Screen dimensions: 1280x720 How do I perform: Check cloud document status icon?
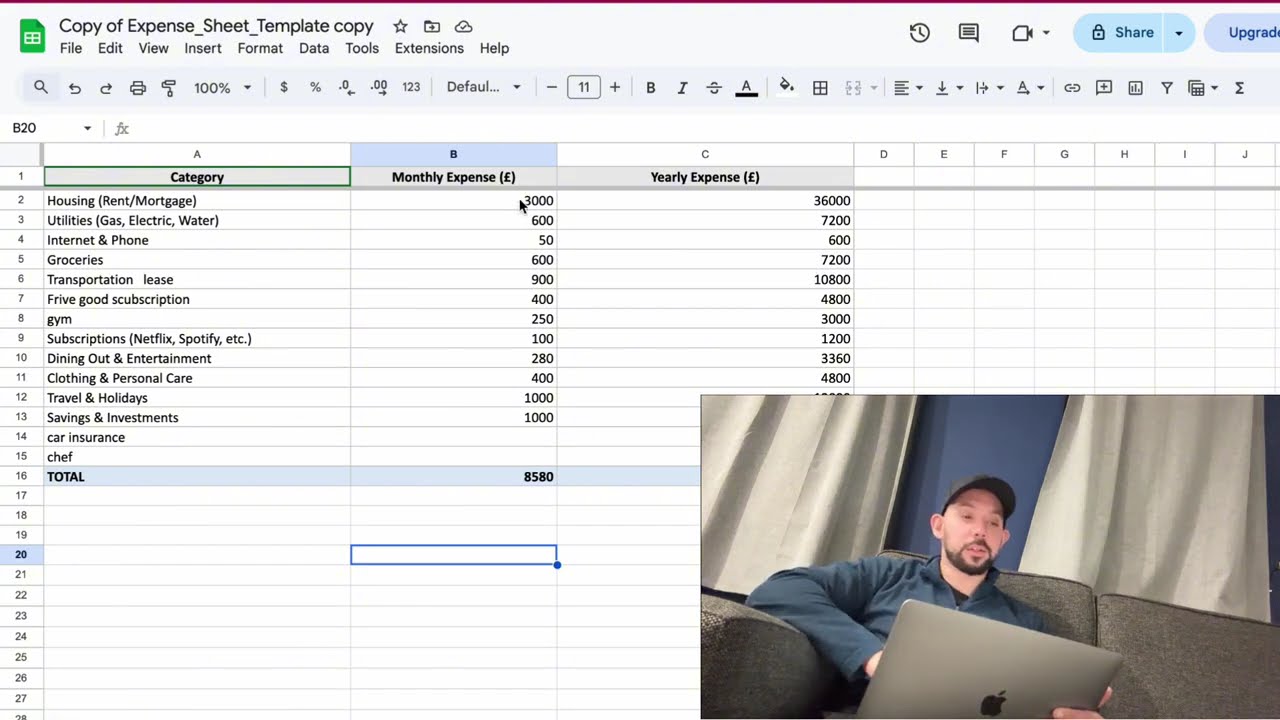coord(463,27)
